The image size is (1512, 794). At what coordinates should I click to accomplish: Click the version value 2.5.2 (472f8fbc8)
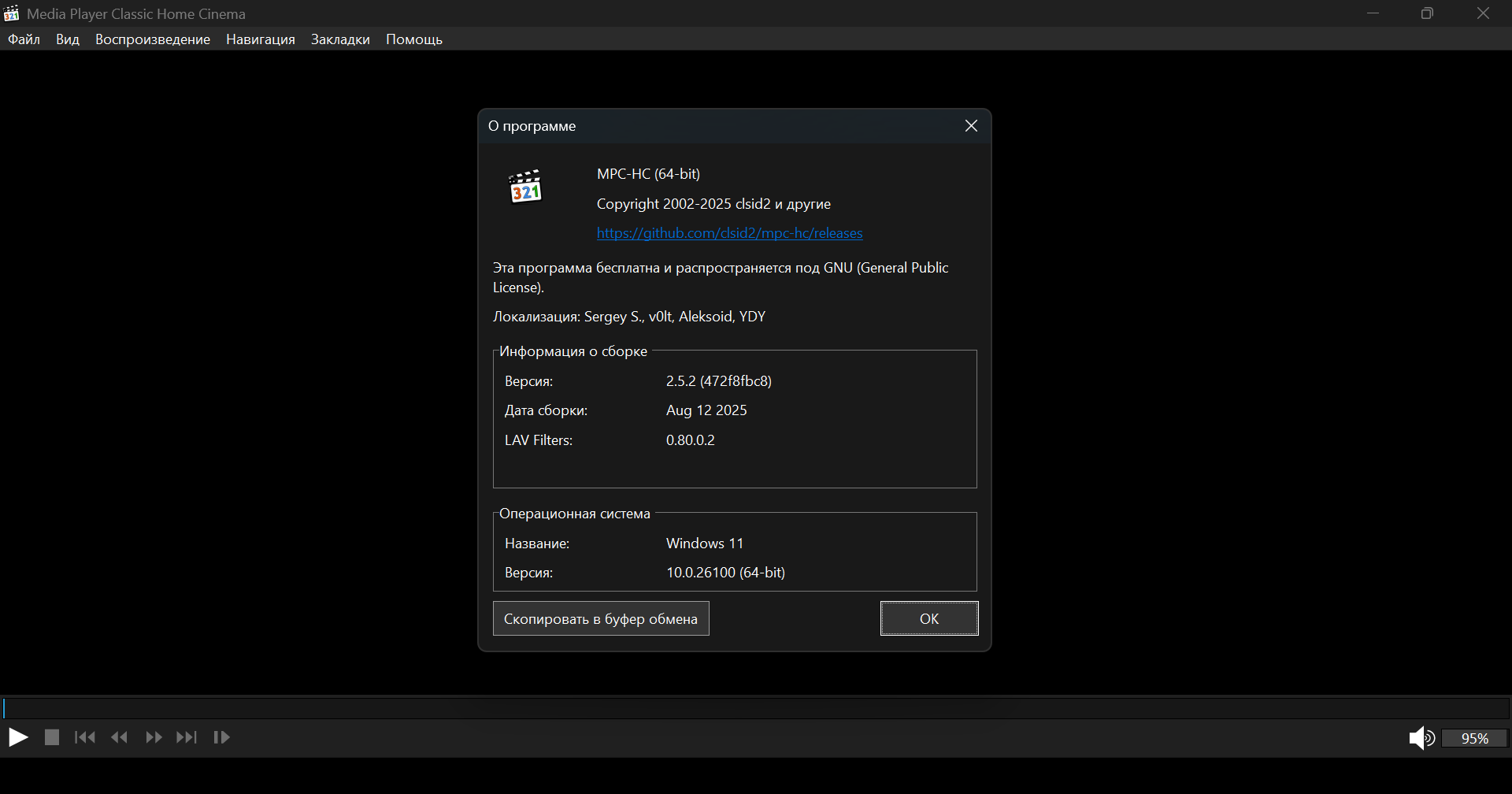(x=719, y=381)
